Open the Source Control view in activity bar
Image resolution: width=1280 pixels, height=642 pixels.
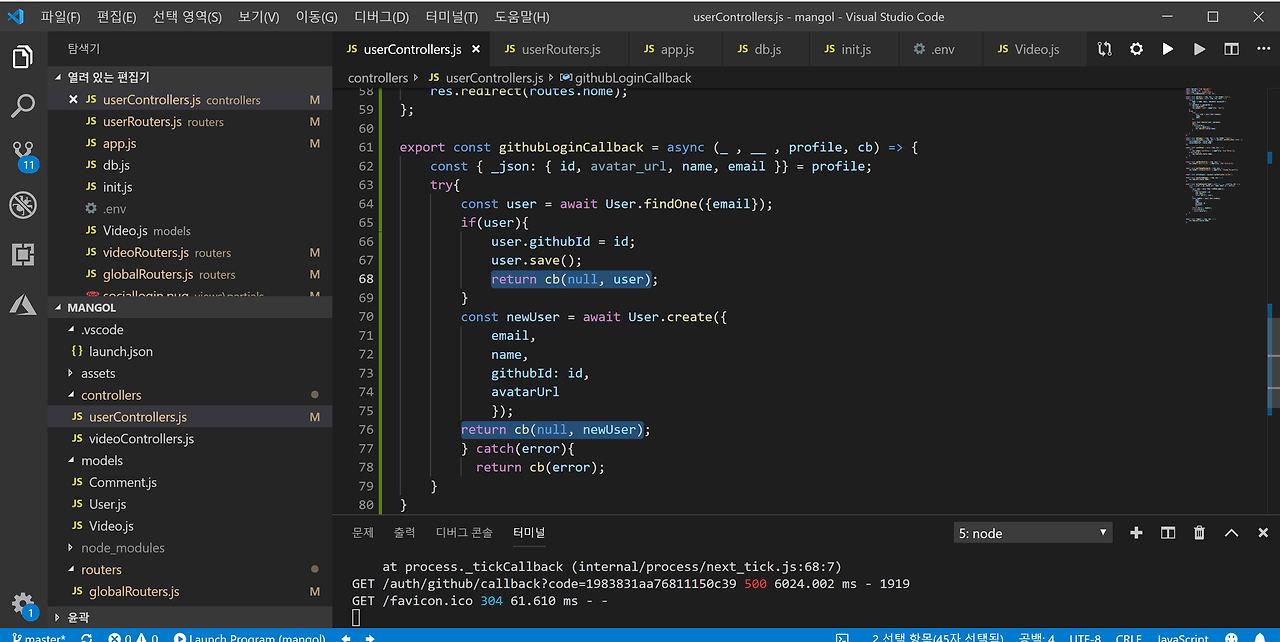[x=23, y=154]
